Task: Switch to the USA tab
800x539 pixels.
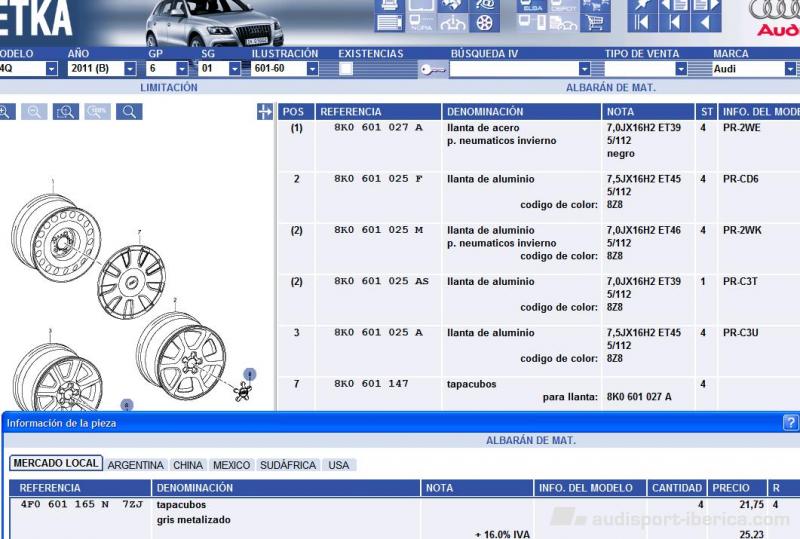Action: point(339,465)
